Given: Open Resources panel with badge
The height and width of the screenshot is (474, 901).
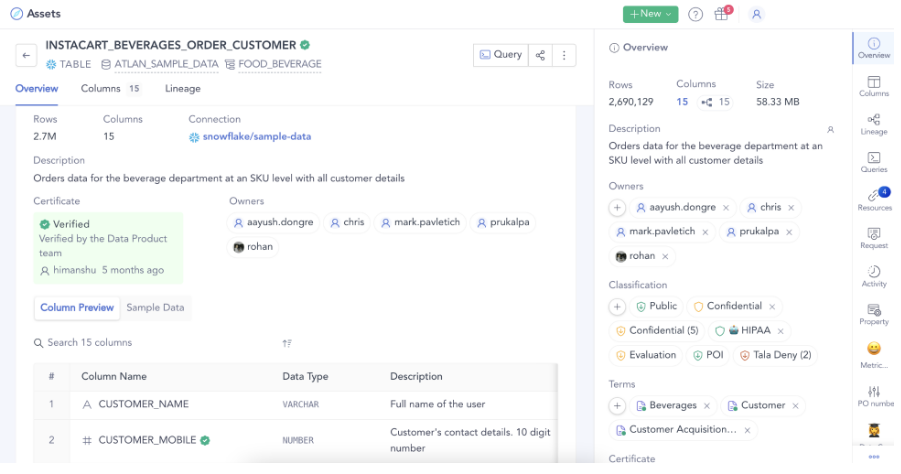Looking at the screenshot, I should tap(875, 199).
